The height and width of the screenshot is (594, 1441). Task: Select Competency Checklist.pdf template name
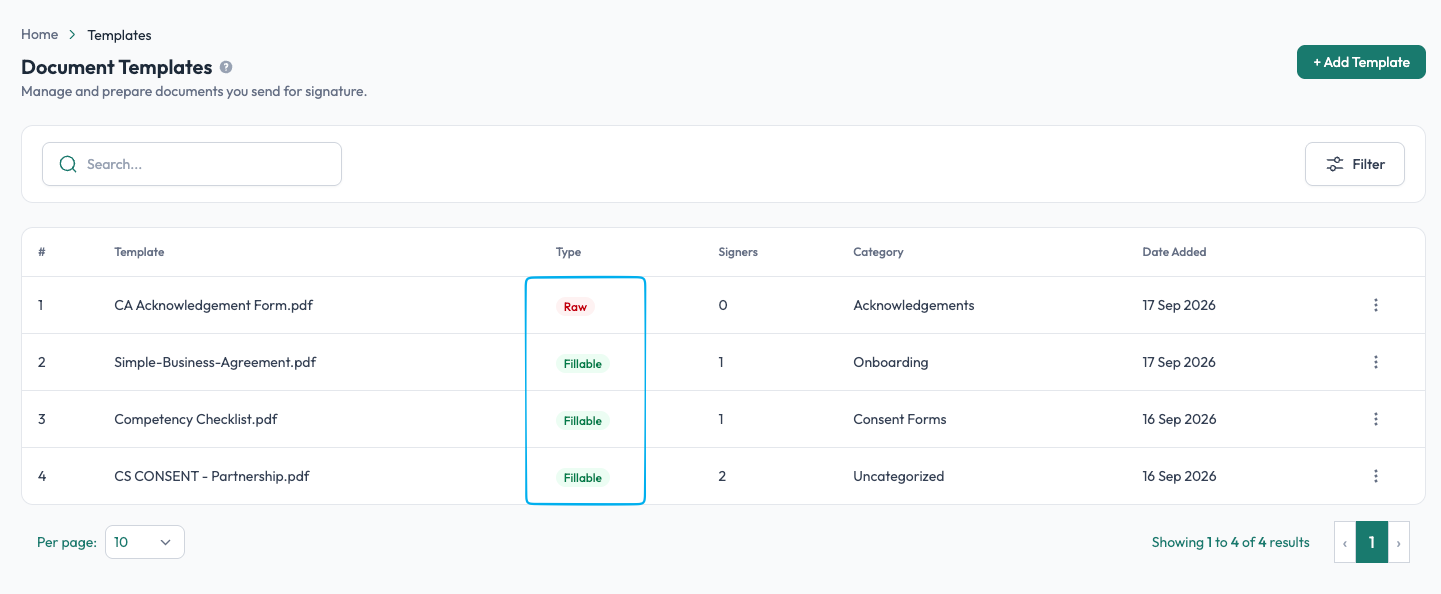[196, 419]
